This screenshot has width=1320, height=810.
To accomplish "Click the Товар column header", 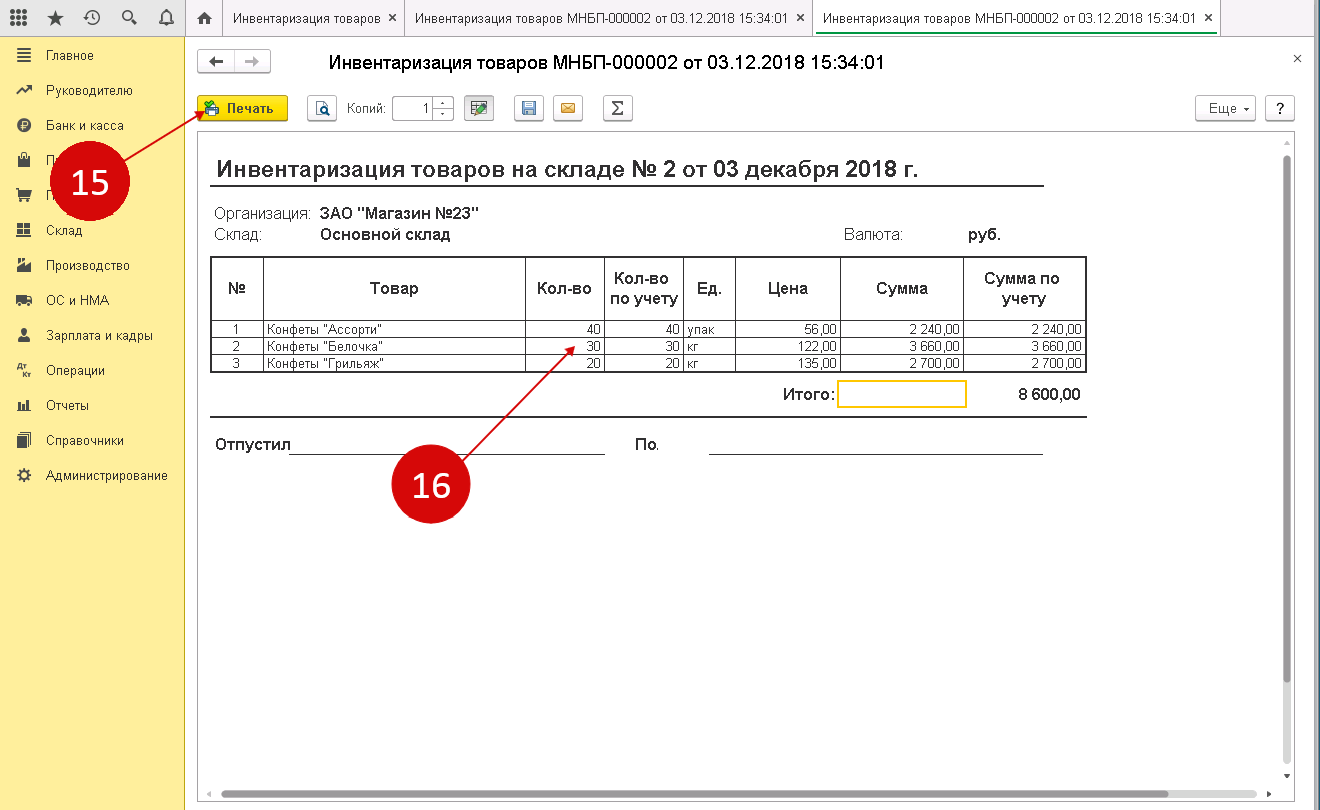I will point(394,288).
